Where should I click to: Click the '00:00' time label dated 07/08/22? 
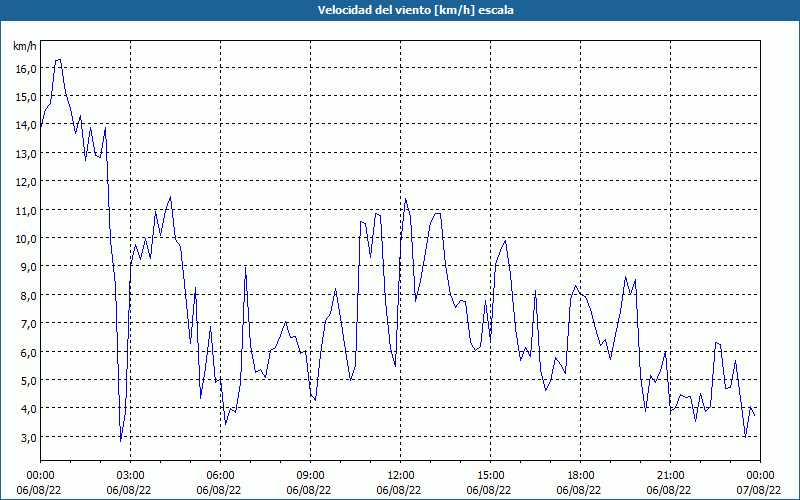click(760, 476)
